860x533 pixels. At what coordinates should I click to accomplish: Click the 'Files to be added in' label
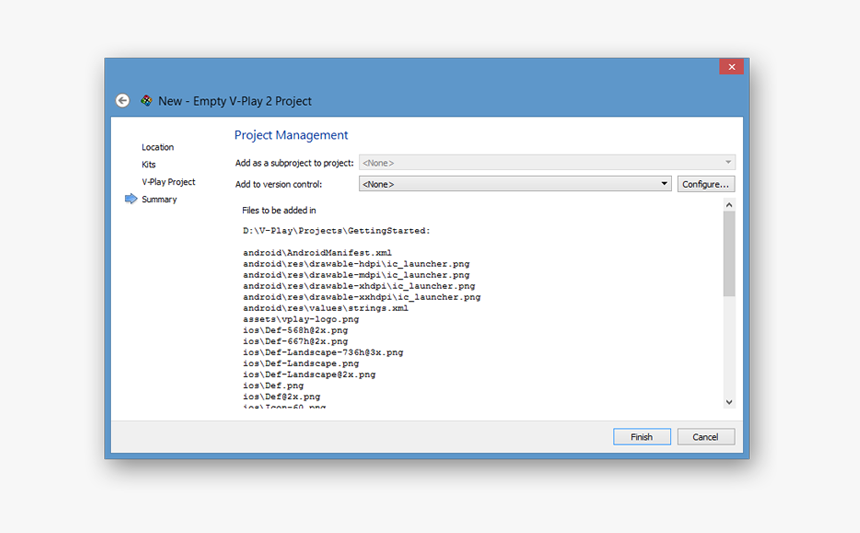279,210
